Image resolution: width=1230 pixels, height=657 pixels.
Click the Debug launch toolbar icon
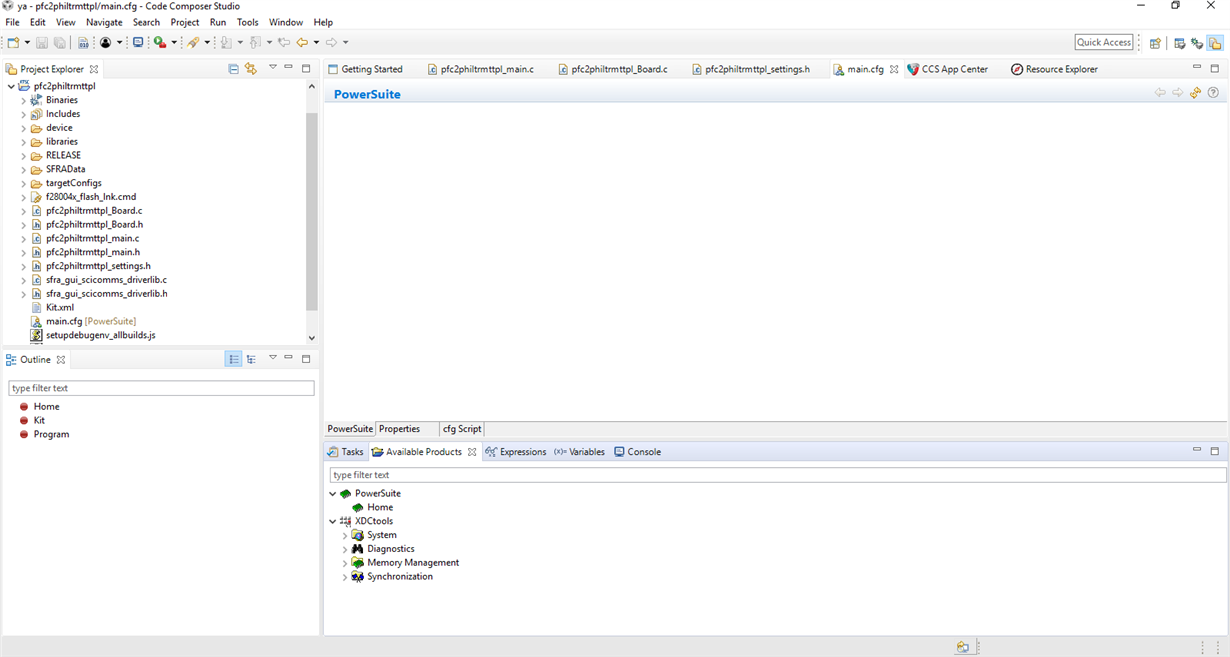(x=159, y=42)
